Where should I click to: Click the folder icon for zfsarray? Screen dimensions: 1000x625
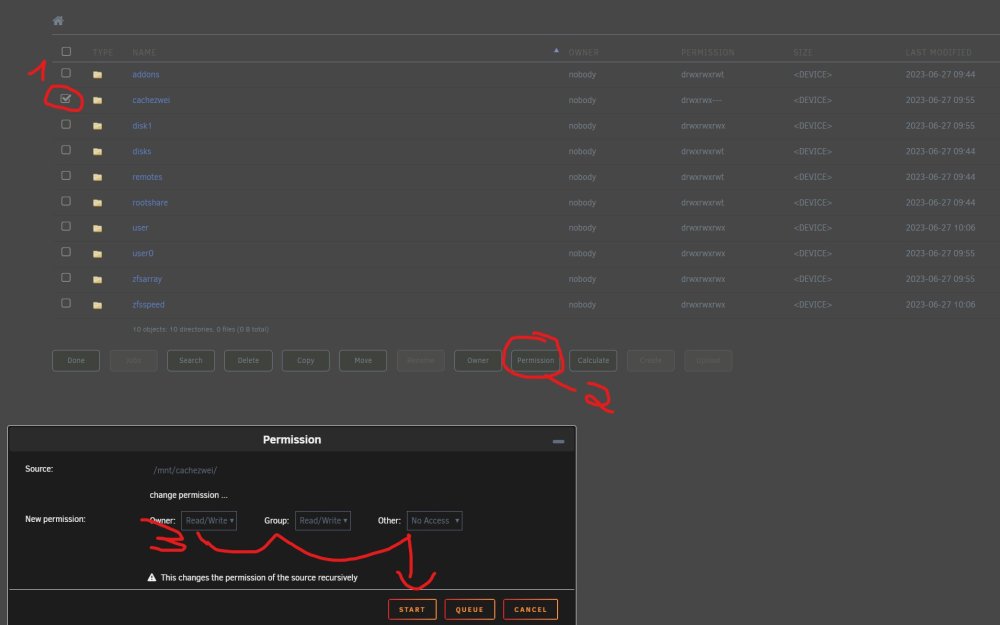click(x=98, y=279)
